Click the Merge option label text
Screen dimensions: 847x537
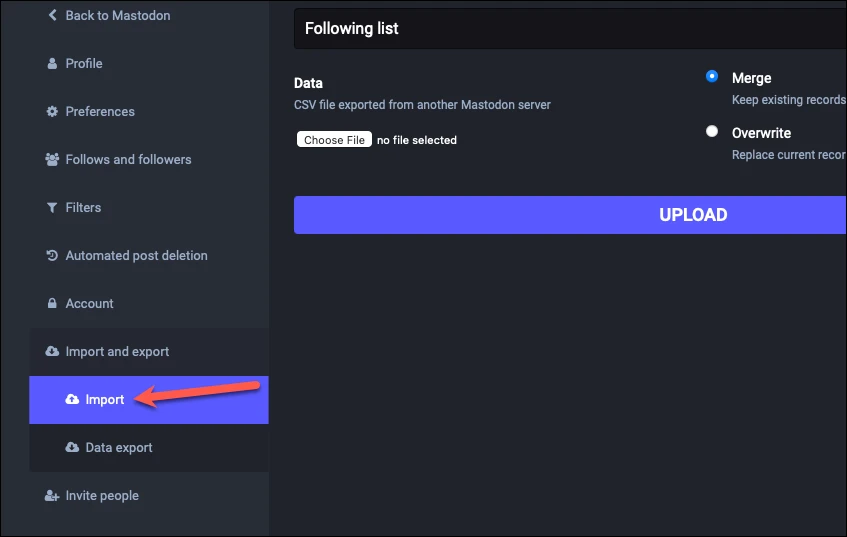click(751, 78)
